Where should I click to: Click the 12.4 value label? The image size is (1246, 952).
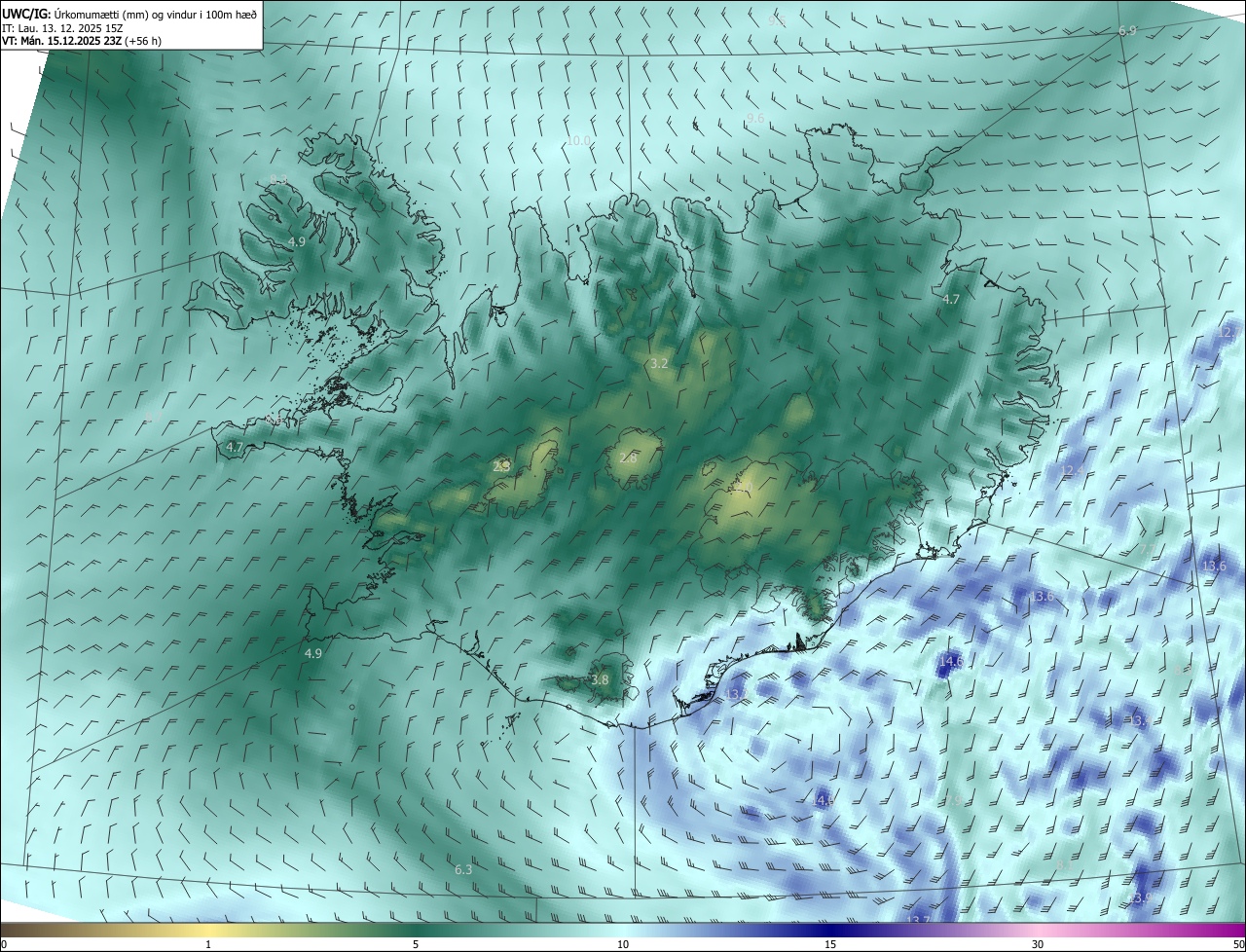pos(1072,471)
